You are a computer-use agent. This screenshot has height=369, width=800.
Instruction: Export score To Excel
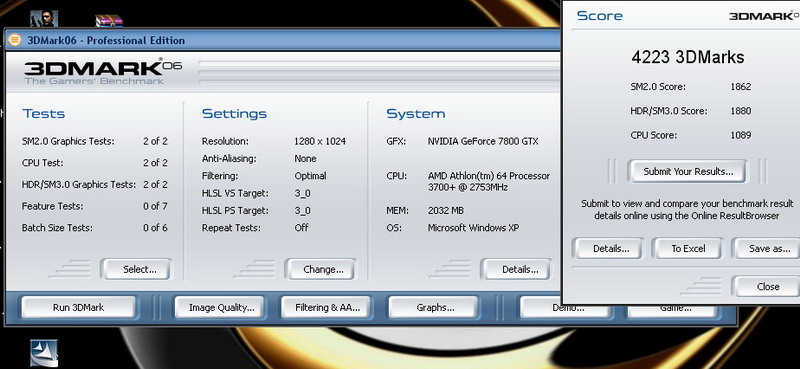[688, 249]
